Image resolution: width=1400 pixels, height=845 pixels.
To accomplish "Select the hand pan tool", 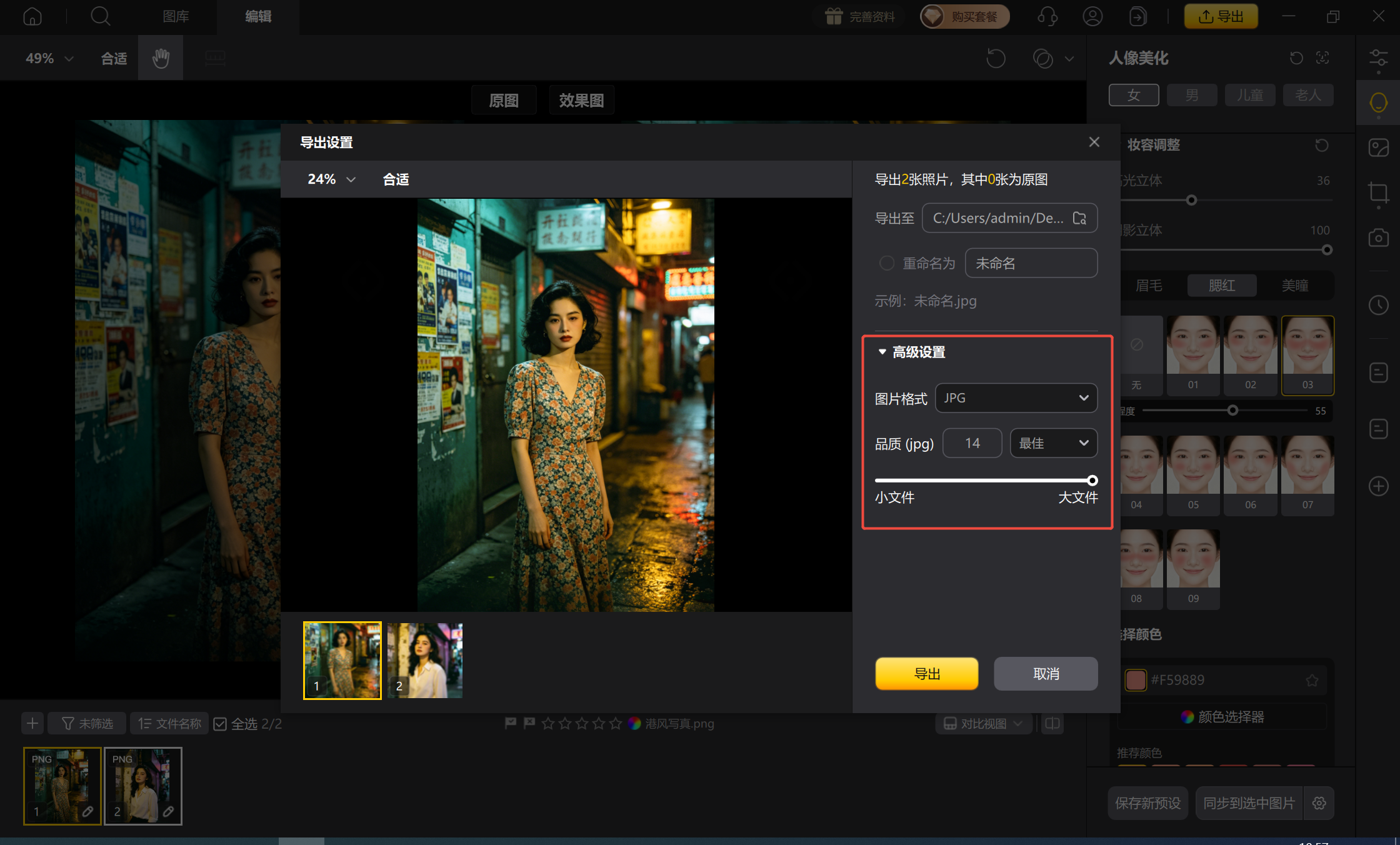I will [x=161, y=58].
